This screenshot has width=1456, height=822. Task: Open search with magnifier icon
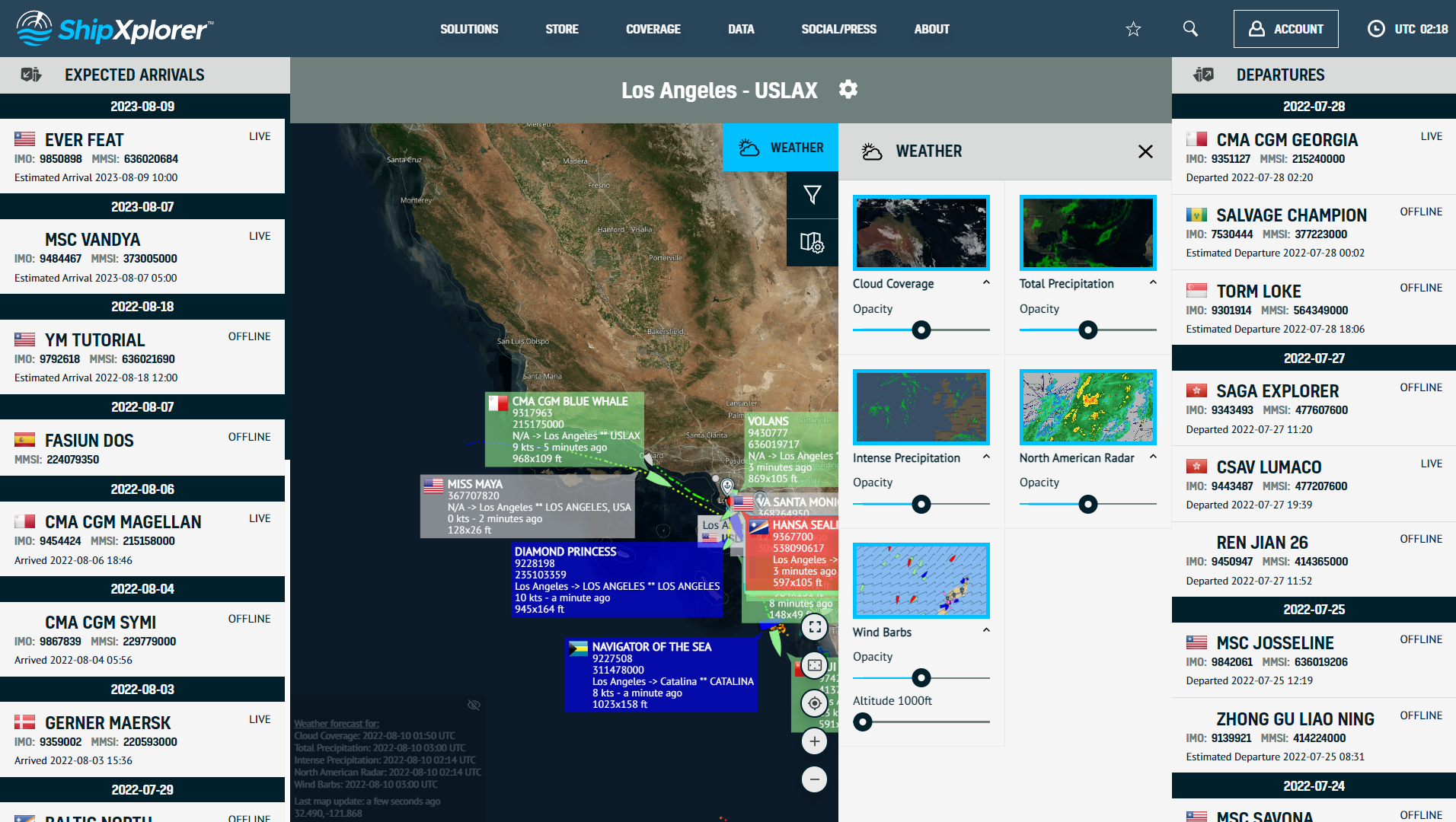1190,29
